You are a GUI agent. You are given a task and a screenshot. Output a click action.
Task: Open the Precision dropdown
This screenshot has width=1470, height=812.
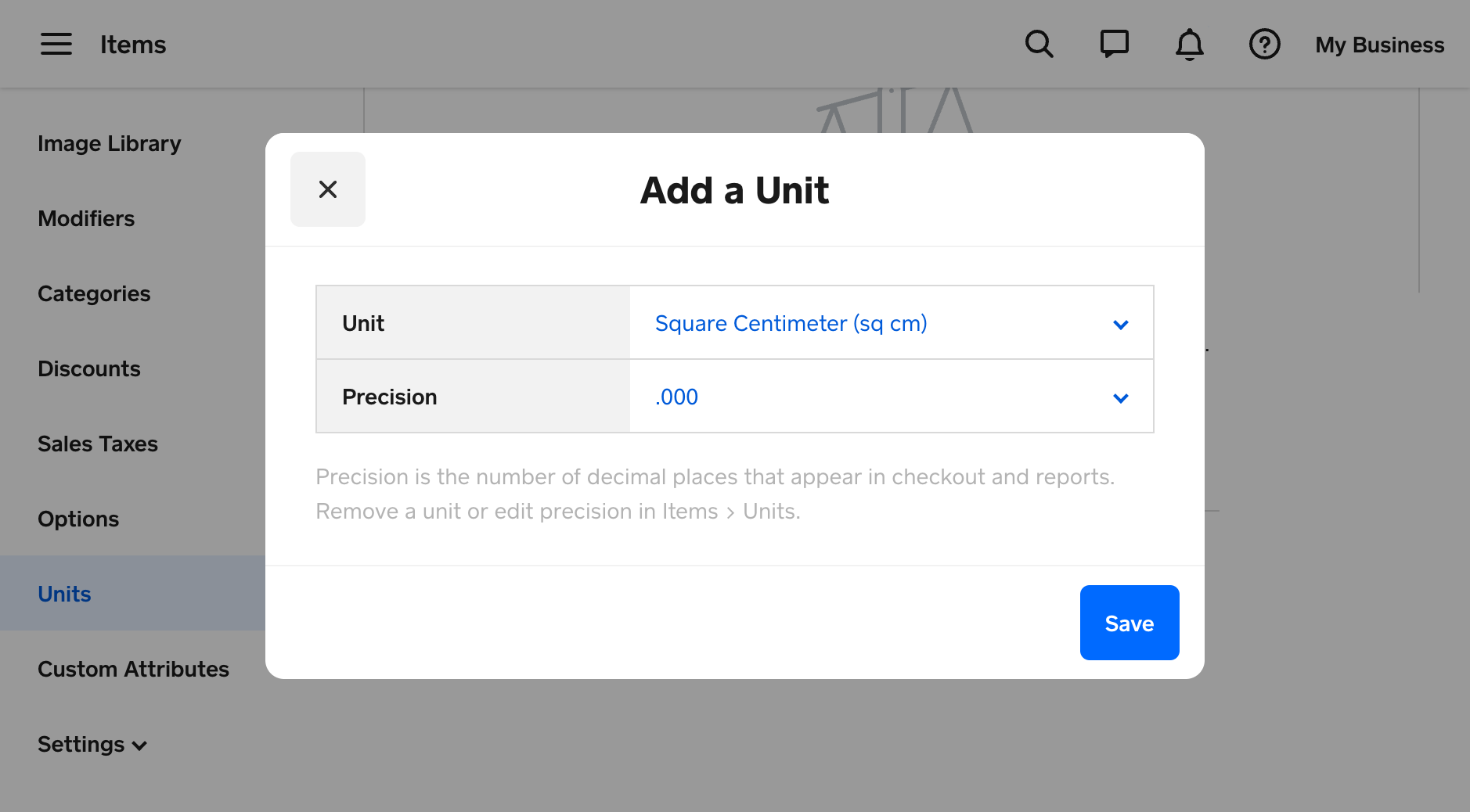pos(891,397)
